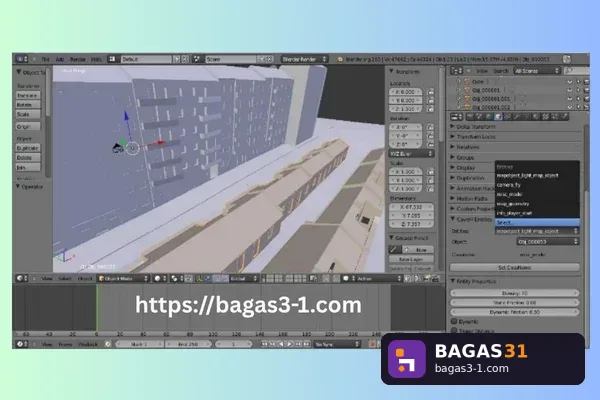The width and height of the screenshot is (600, 400).
Task: Open the outliner editor type icon
Action: [456, 70]
